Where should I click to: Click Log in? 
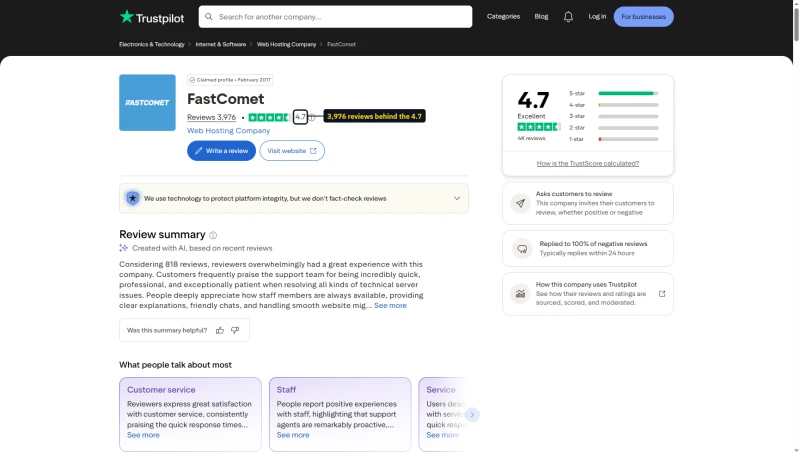click(597, 17)
